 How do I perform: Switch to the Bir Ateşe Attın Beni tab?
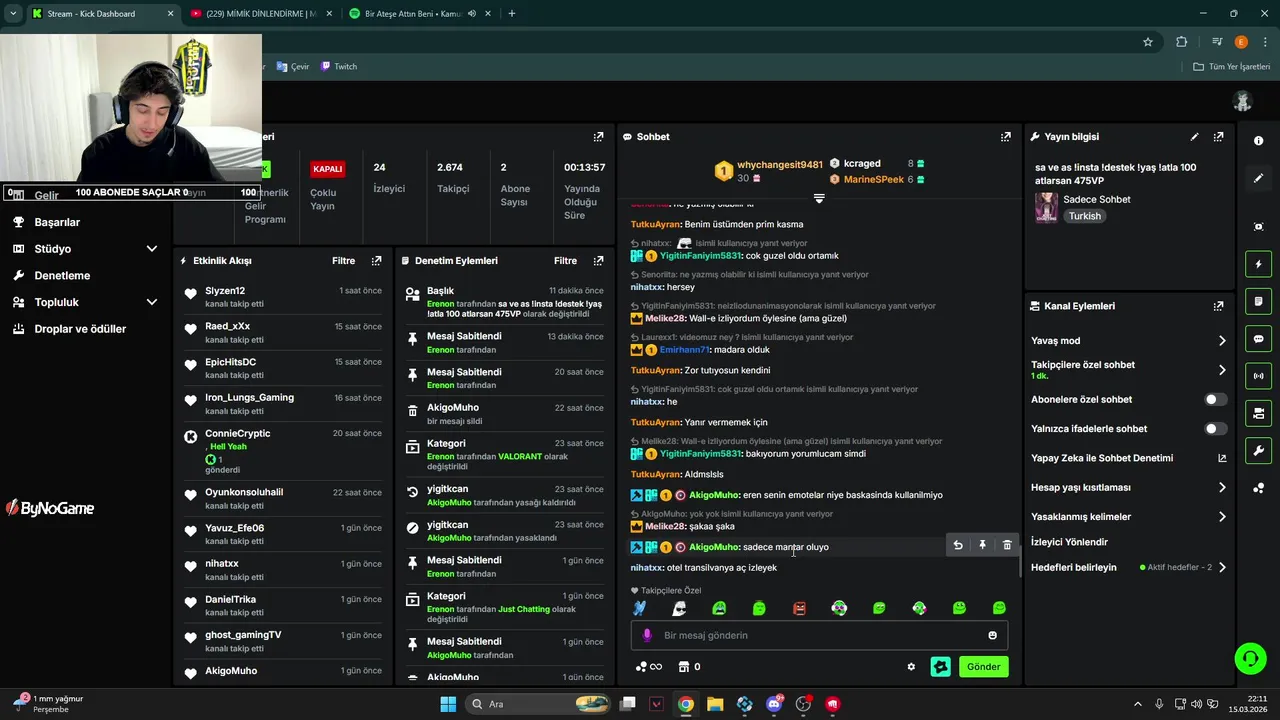(418, 14)
